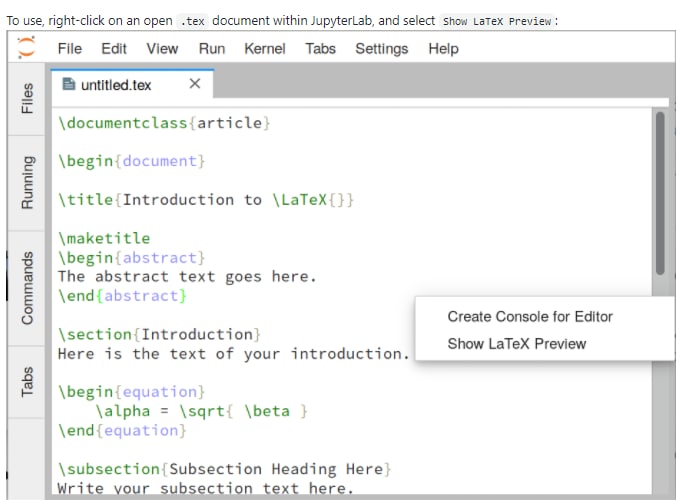
Task: Click the \title{Introduction to \LaTeX{}} line
Action: pos(206,200)
